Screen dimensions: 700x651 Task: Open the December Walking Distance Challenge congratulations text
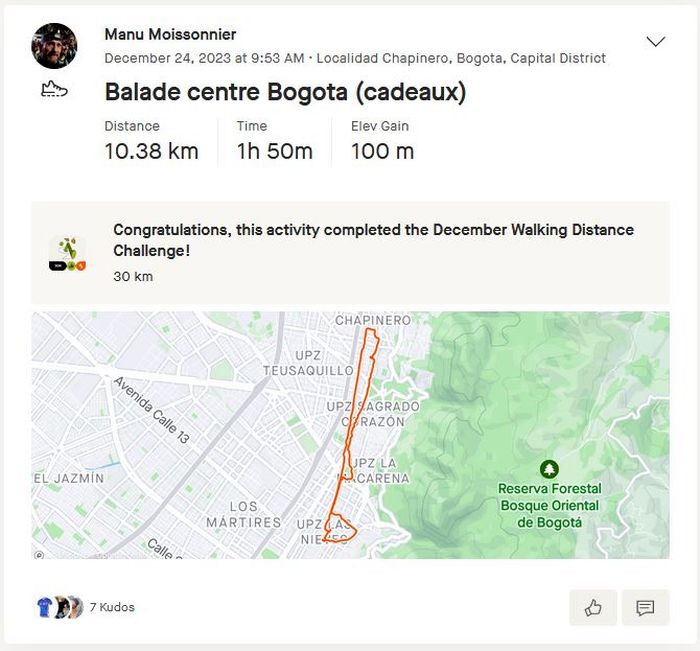[373, 240]
